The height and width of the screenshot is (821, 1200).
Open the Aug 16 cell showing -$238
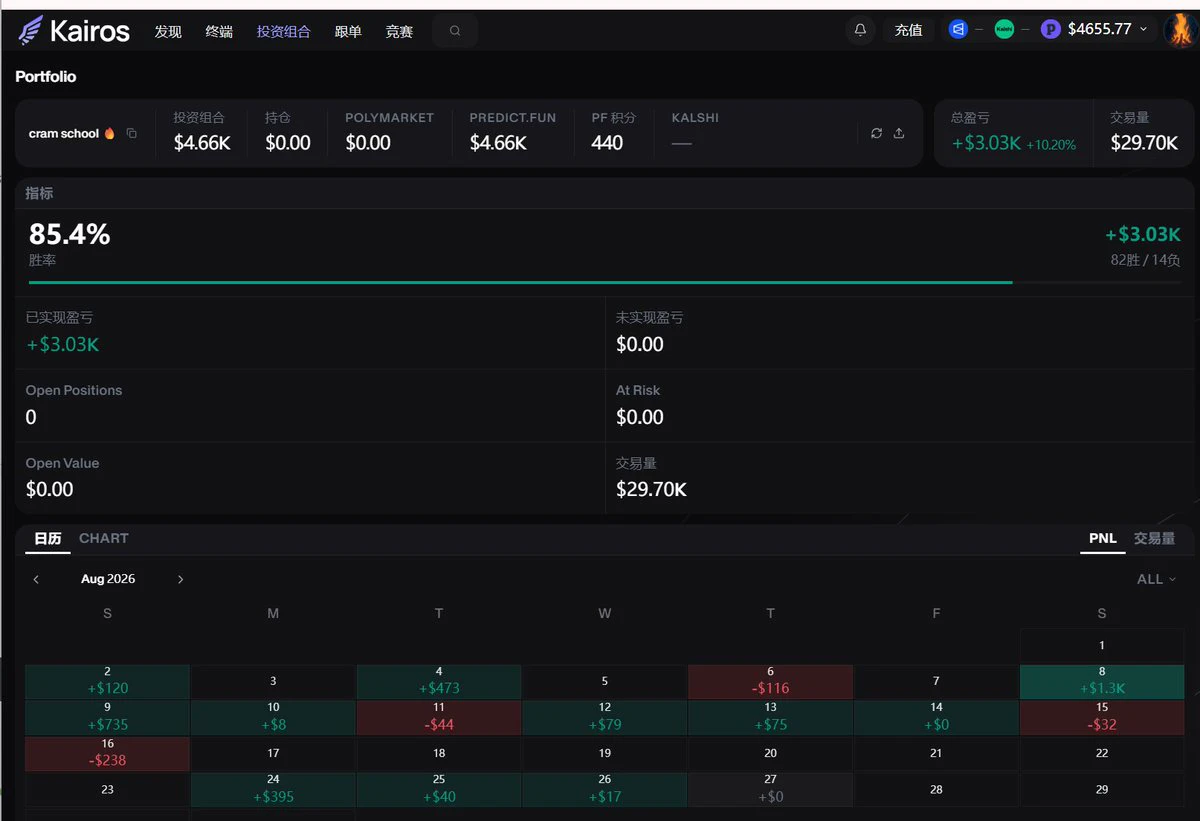(108, 753)
